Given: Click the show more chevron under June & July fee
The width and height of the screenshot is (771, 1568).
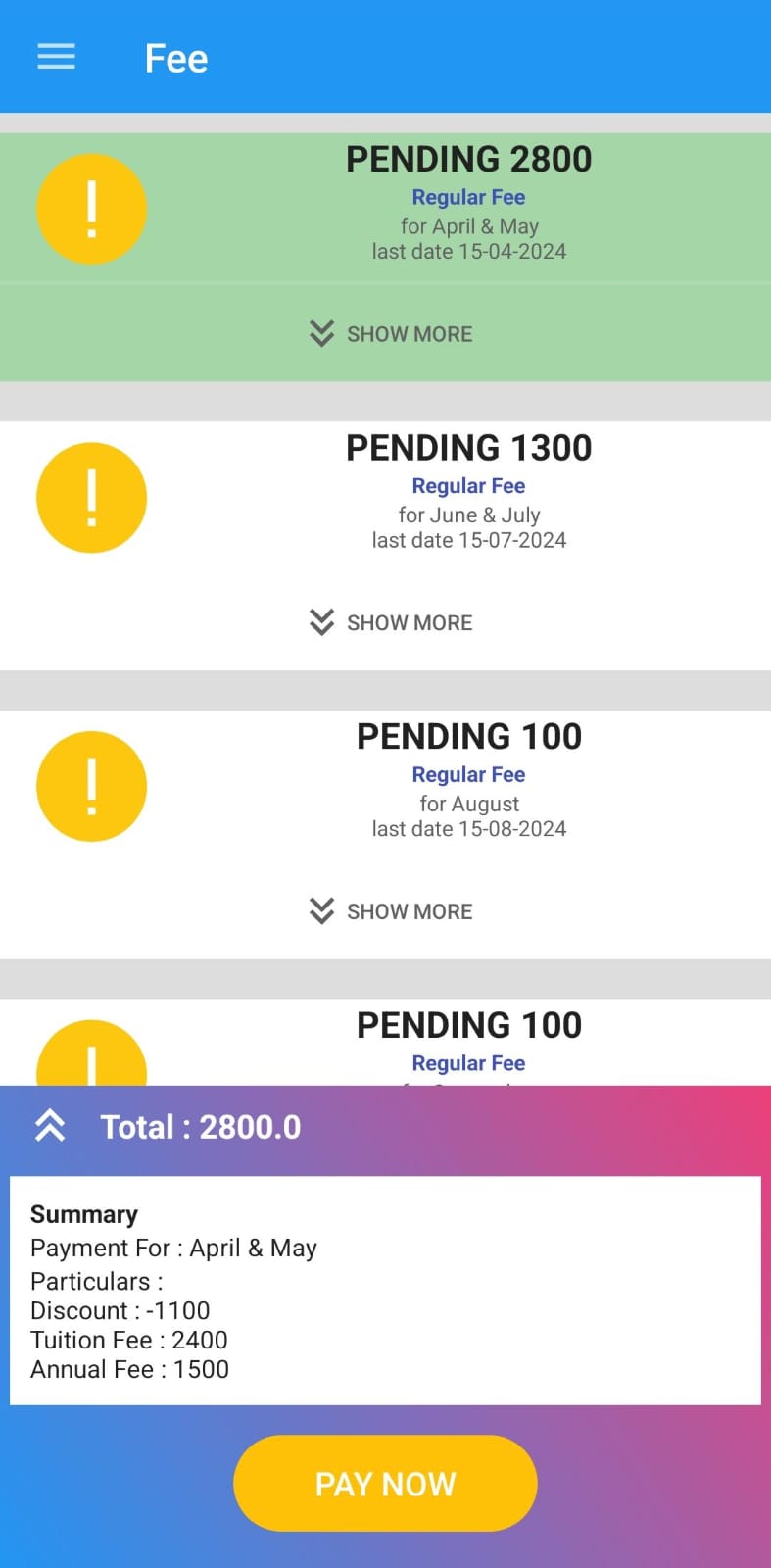Looking at the screenshot, I should [x=321, y=622].
